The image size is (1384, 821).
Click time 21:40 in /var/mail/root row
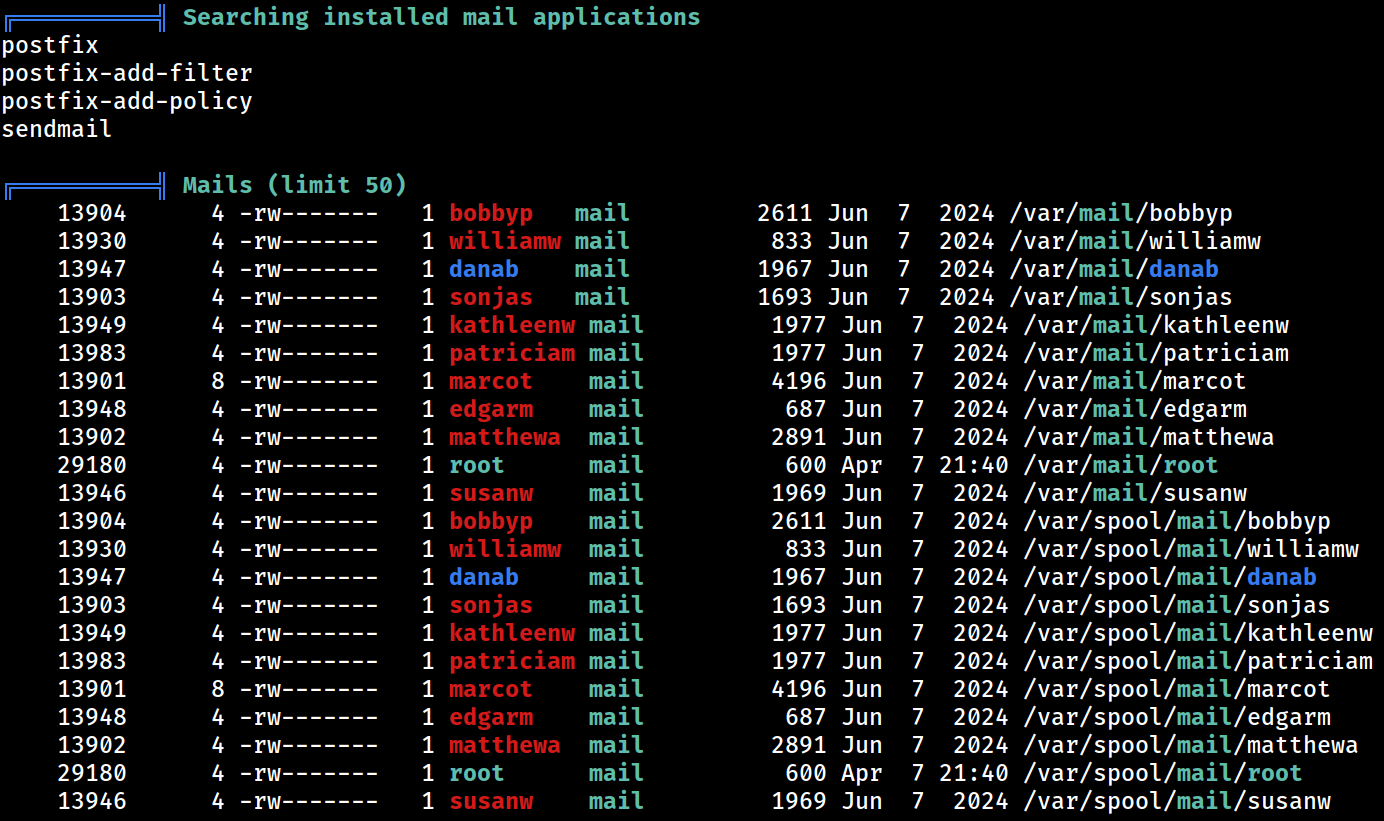[x=974, y=465]
